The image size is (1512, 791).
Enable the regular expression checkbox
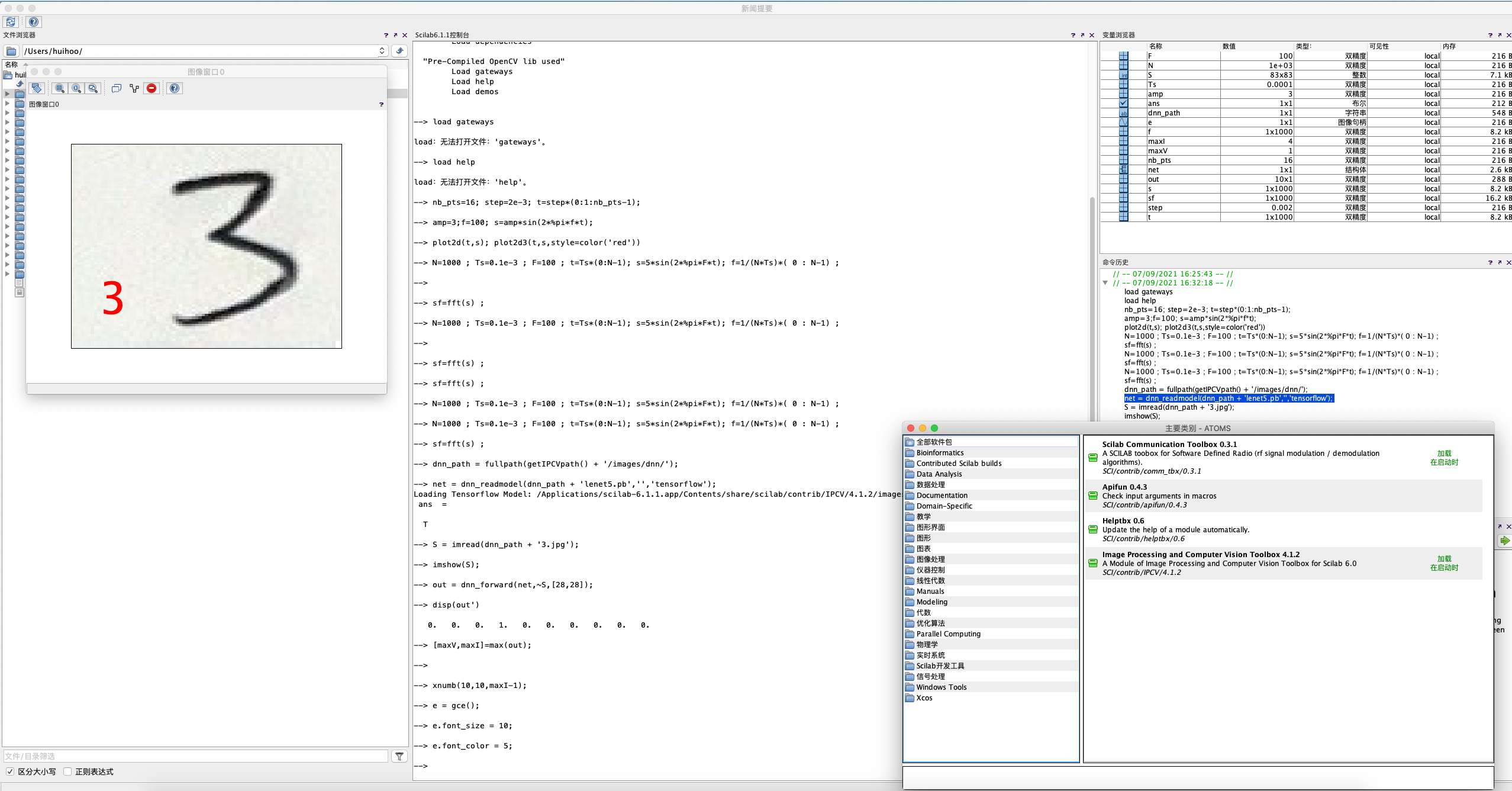(x=67, y=771)
